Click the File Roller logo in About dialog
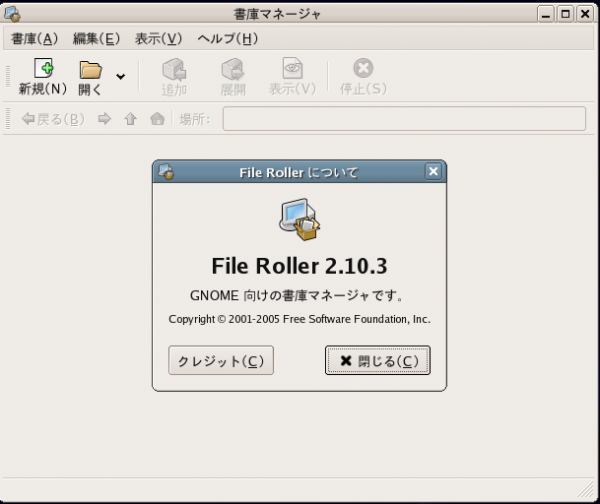600x504 pixels. (x=299, y=219)
